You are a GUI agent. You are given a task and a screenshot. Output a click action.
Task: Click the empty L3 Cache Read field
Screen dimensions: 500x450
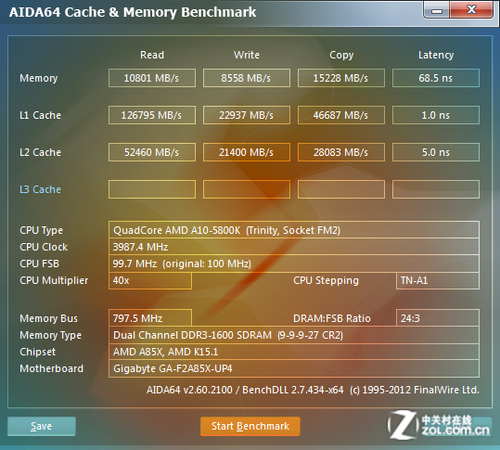tap(152, 189)
